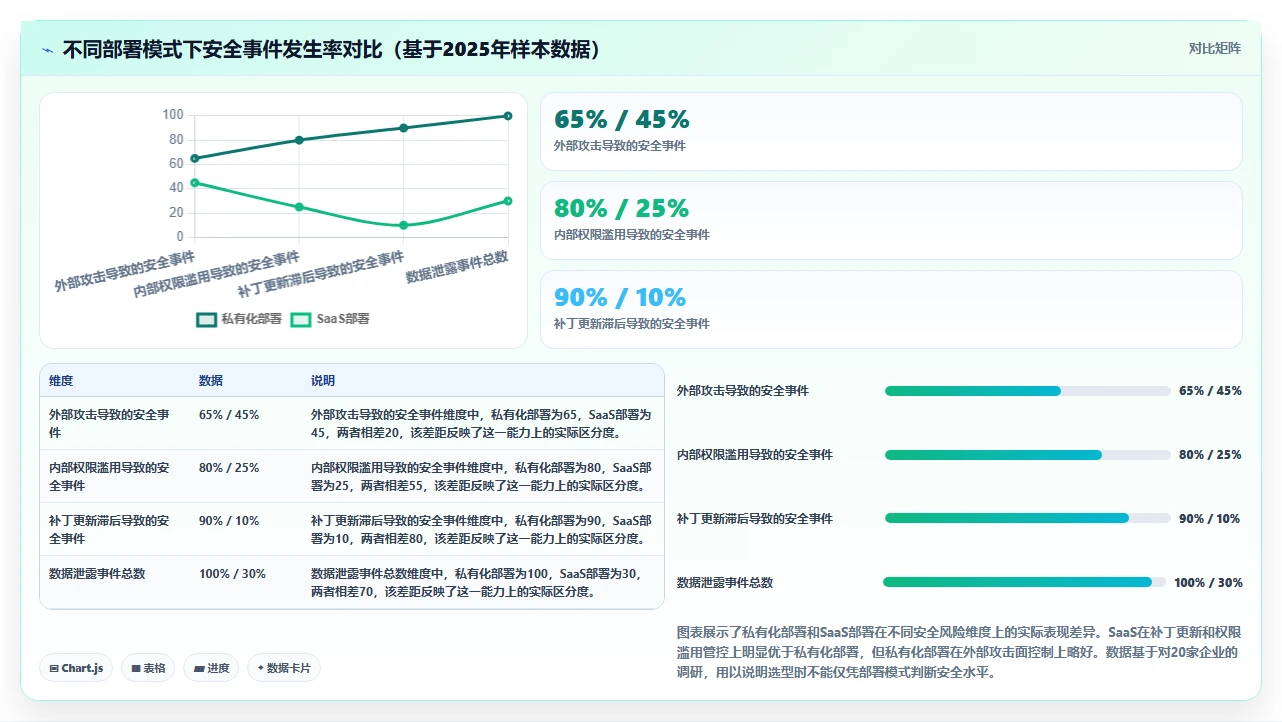Viewport: 1282px width, 722px height.
Task: Click the 100% / 30% progress value label
Action: [1208, 583]
